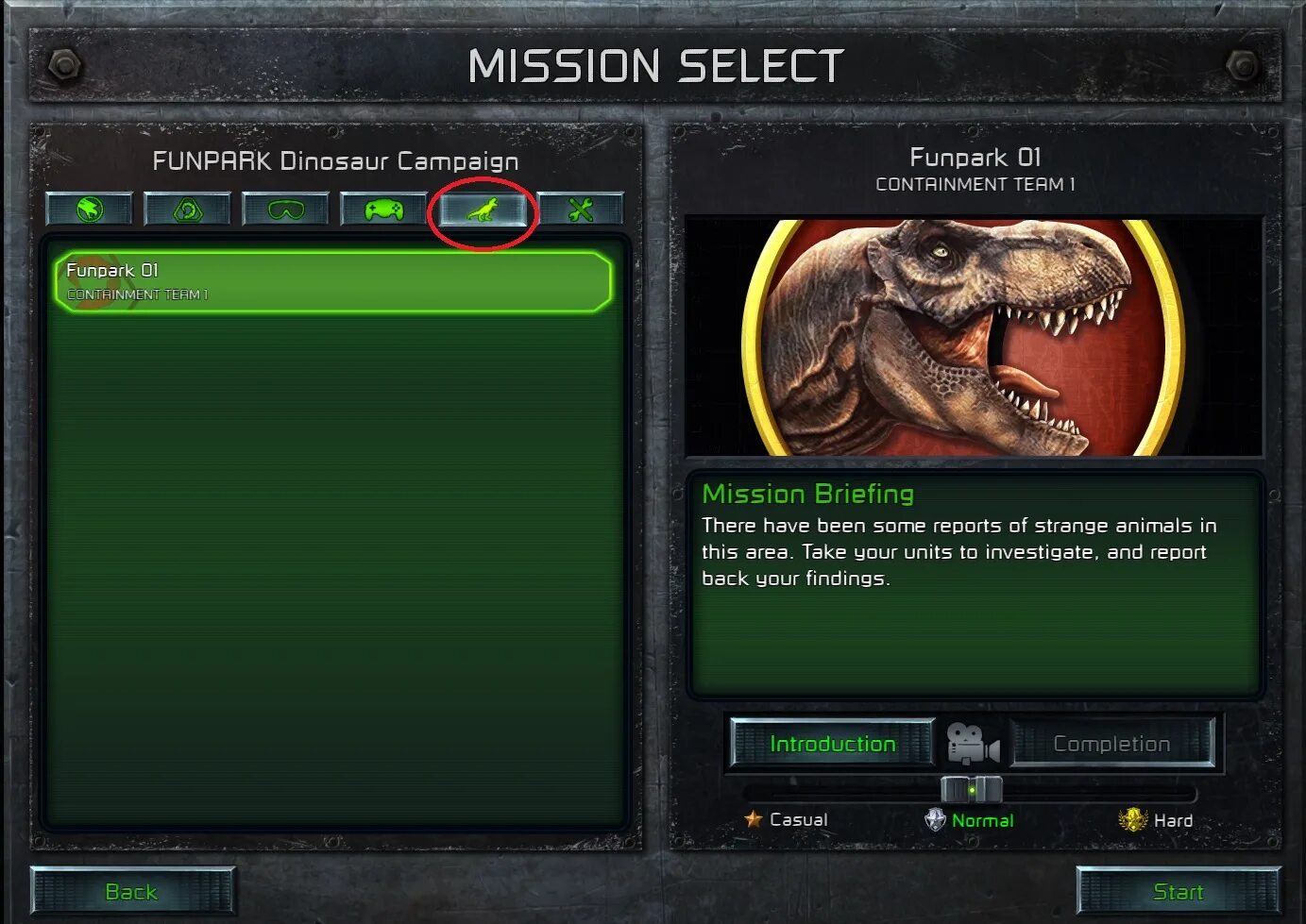Viewport: 1306px width, 924px height.
Task: Open the goggles icon campaign tab
Action: (x=286, y=209)
